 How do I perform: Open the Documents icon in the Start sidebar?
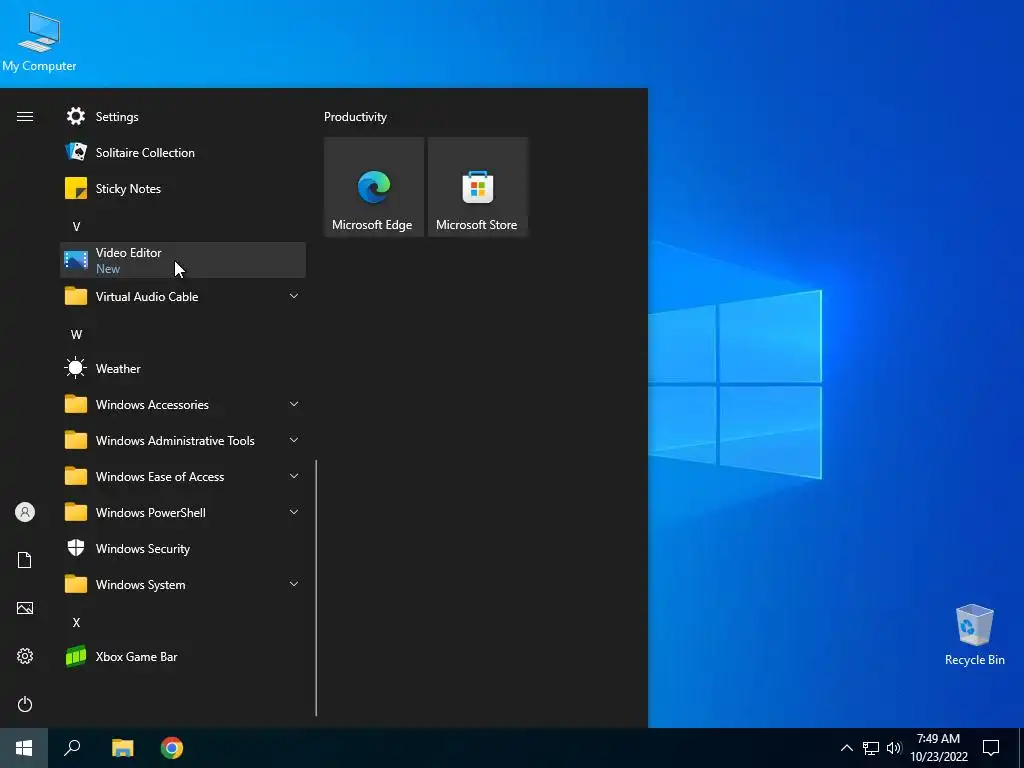coord(25,560)
